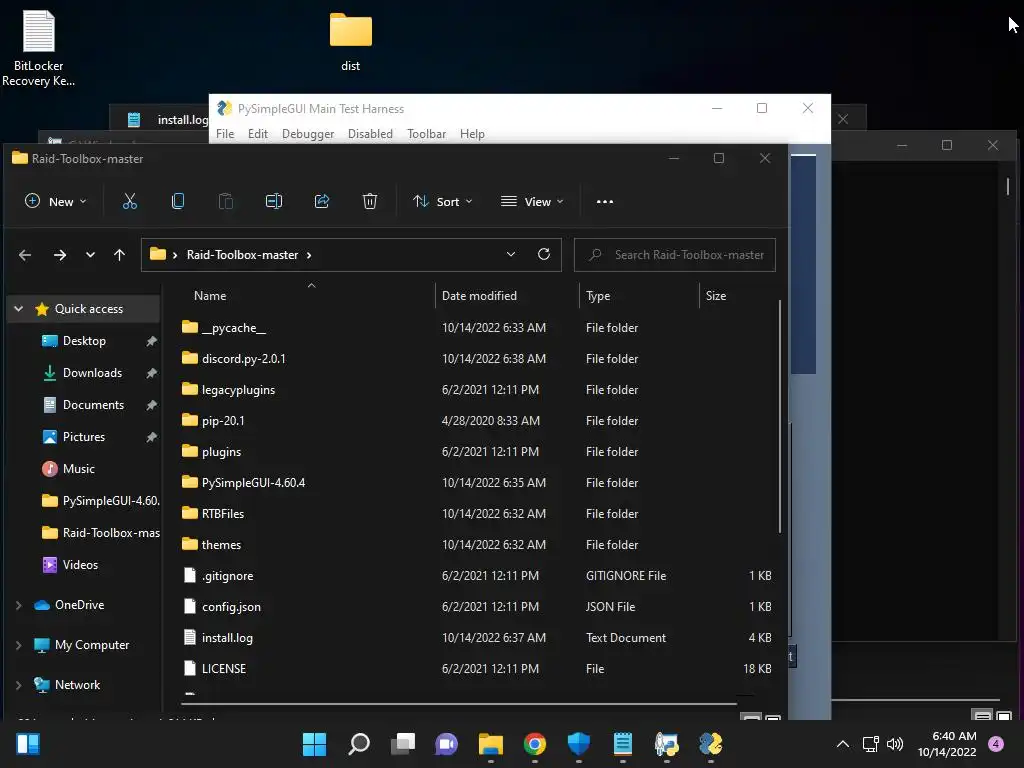Select the __pycache__ folder row
Screen dimensions: 1024x768
476,328
